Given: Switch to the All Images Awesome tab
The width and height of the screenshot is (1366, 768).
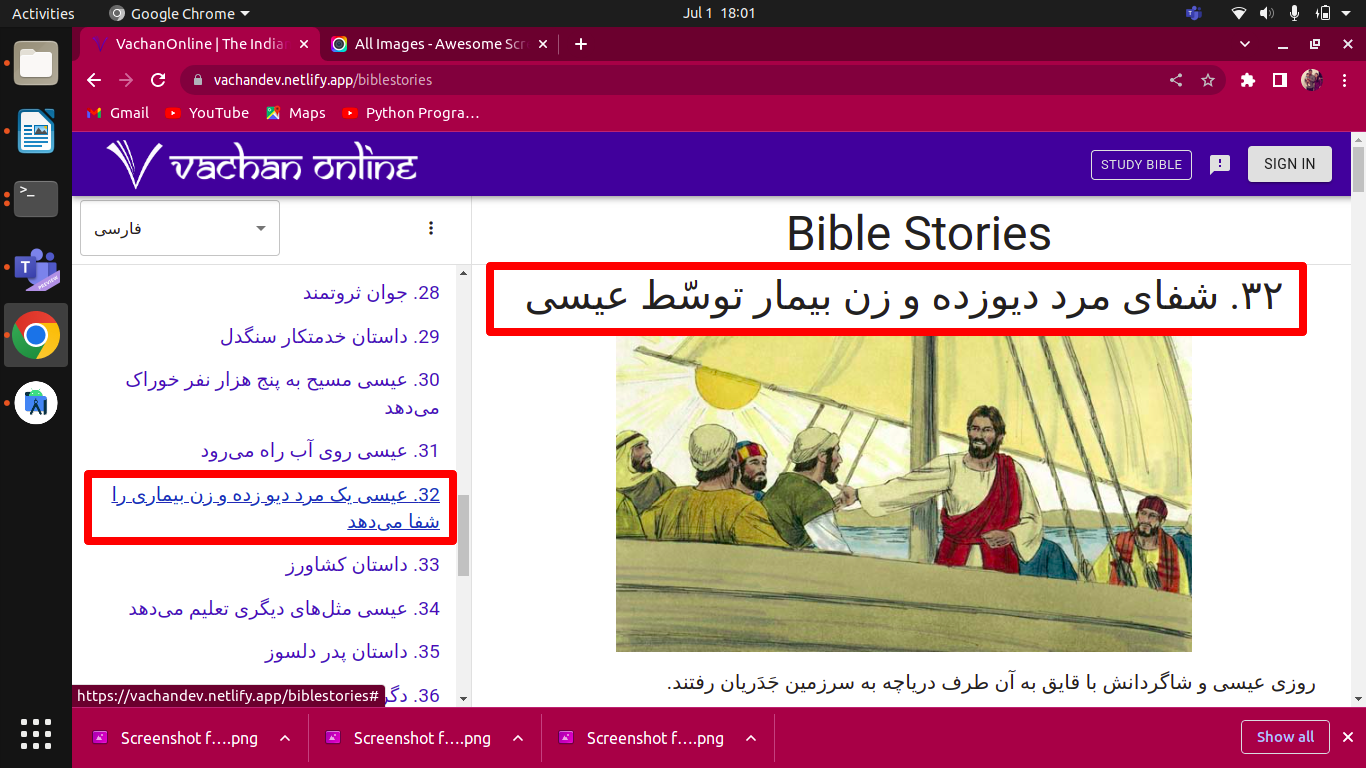Looking at the screenshot, I should (x=430, y=44).
